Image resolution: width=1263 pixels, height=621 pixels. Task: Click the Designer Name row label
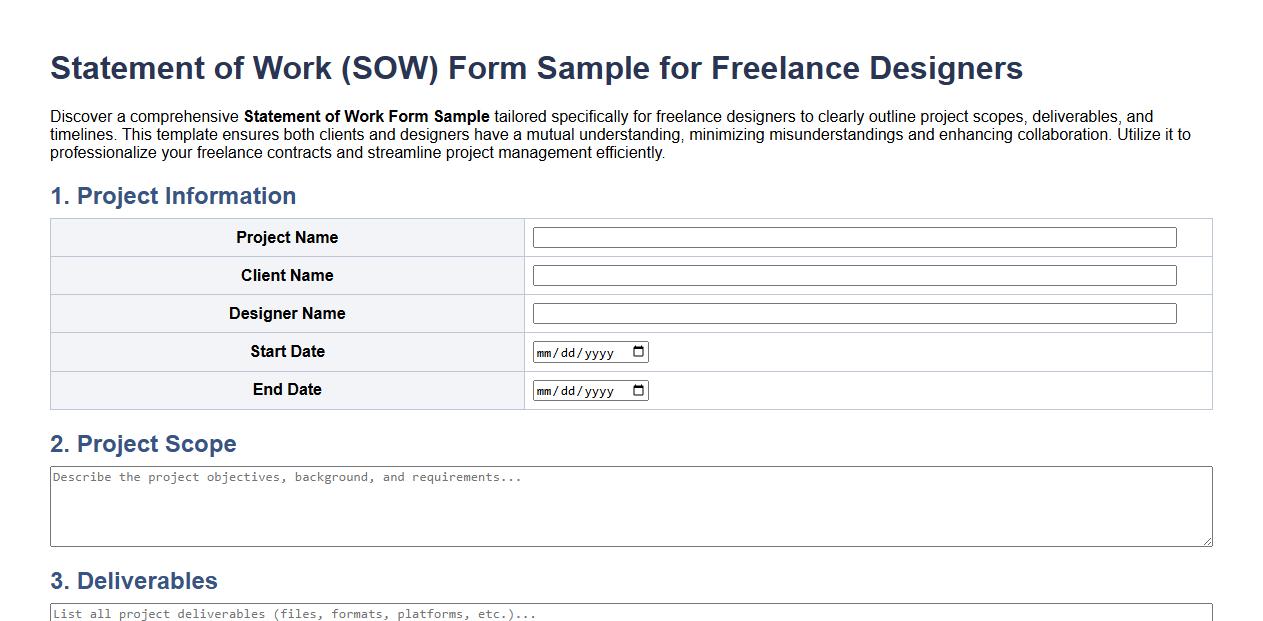point(287,313)
